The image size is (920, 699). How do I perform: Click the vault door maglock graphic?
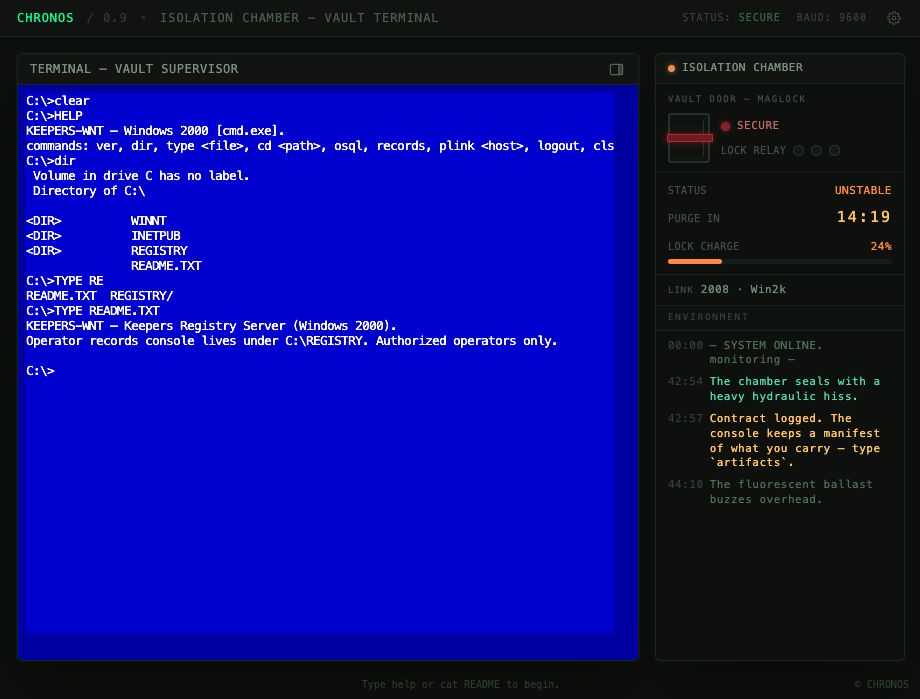[689, 138]
